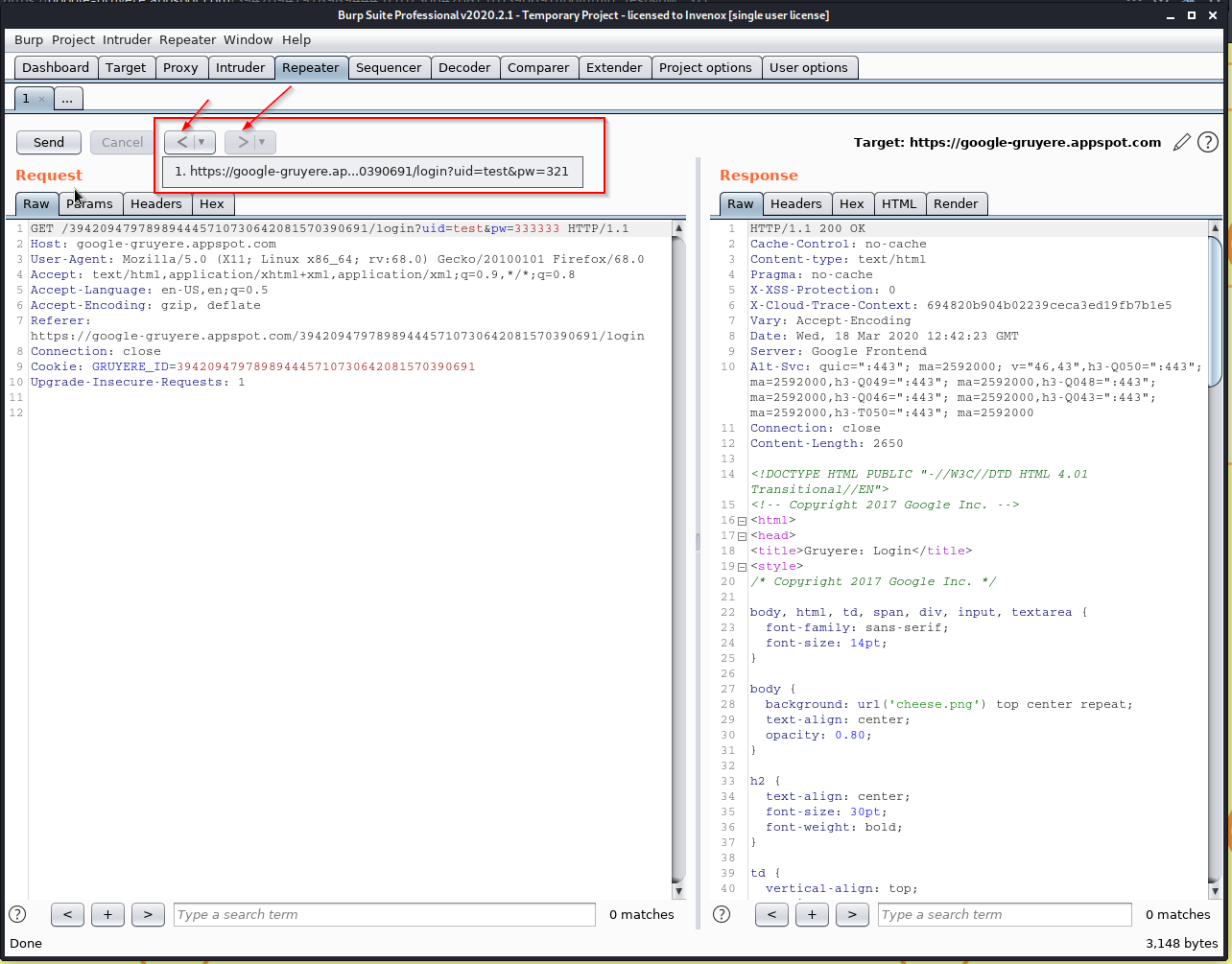
Task: Find previous match in request search
Action: coord(67,914)
